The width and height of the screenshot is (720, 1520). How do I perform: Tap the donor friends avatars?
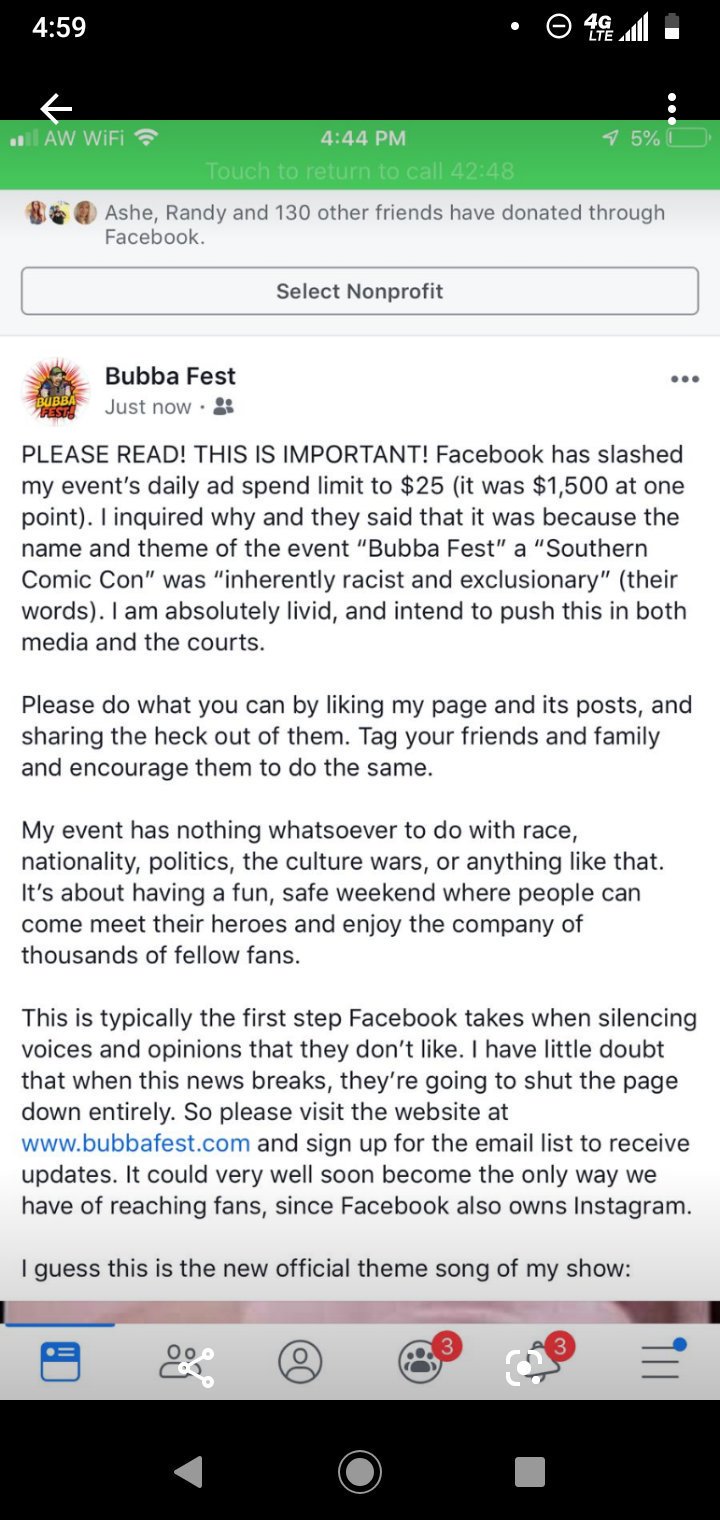pyautogui.click(x=60, y=213)
